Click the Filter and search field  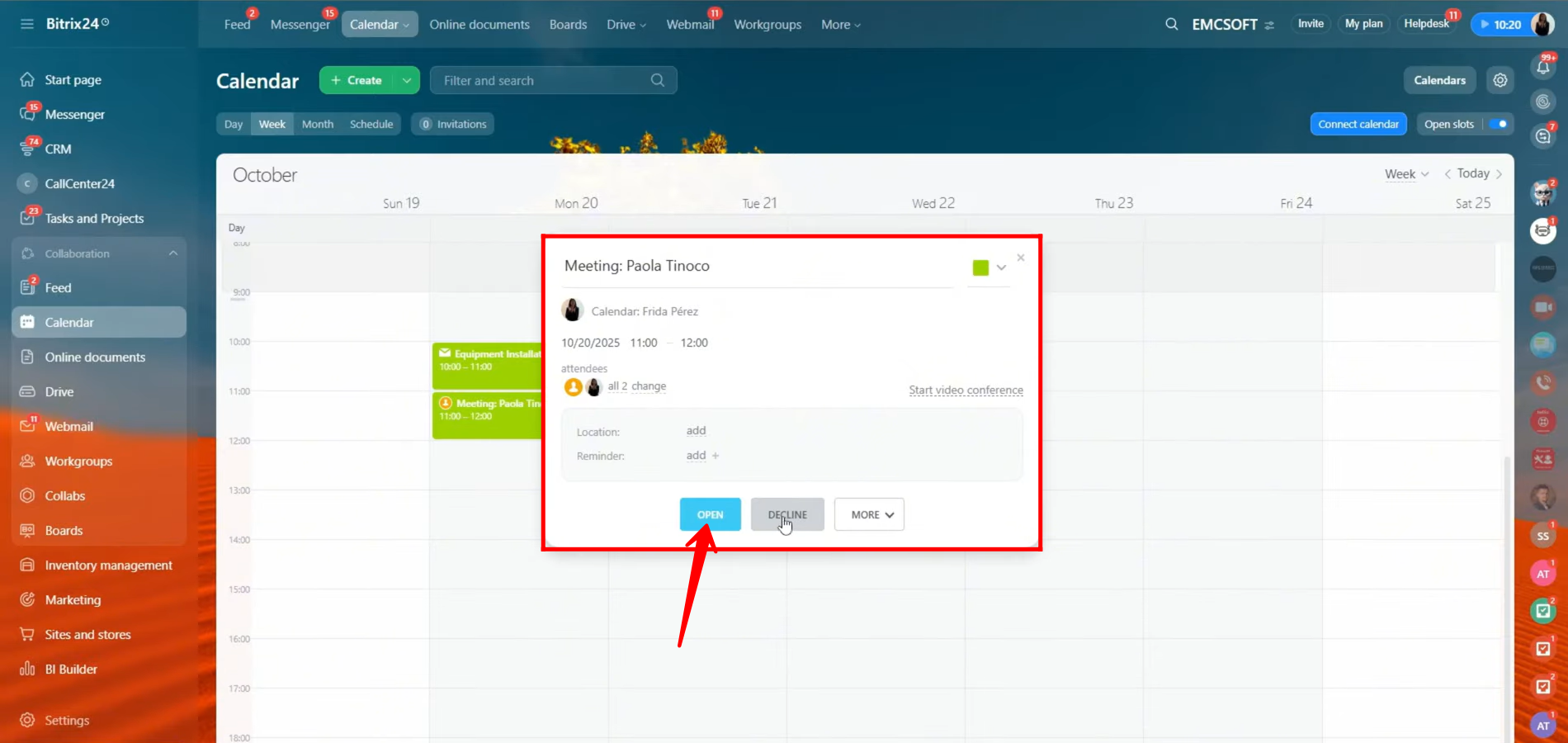pos(545,80)
